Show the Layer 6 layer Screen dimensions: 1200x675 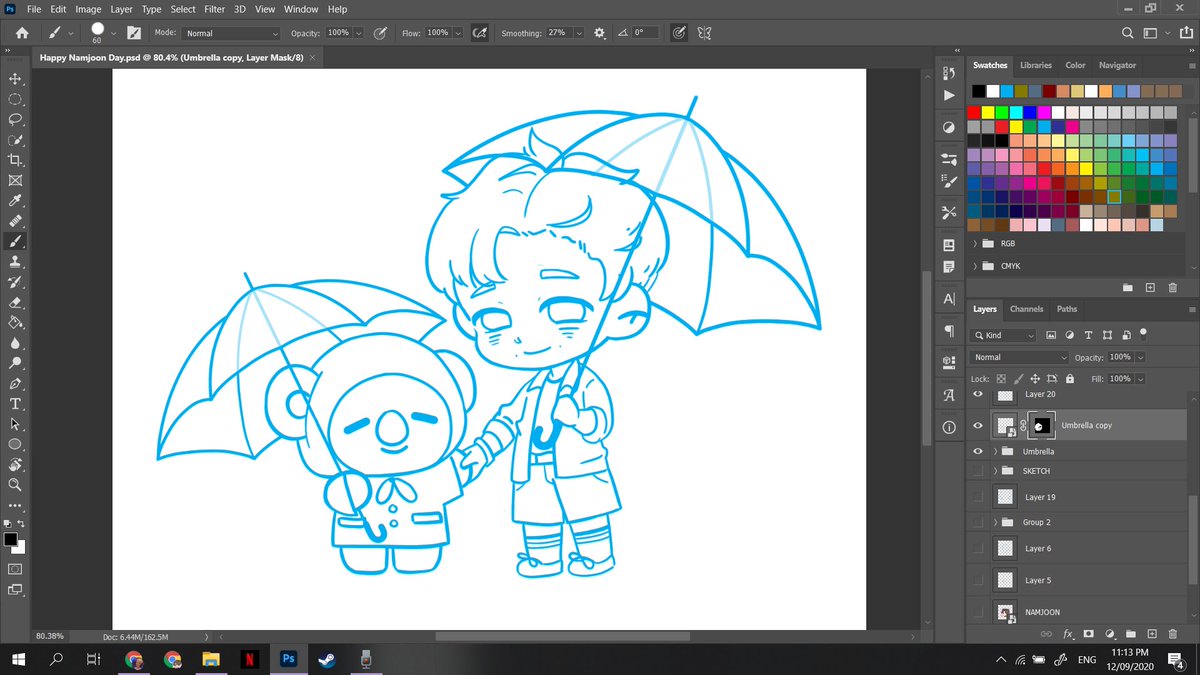(x=978, y=548)
